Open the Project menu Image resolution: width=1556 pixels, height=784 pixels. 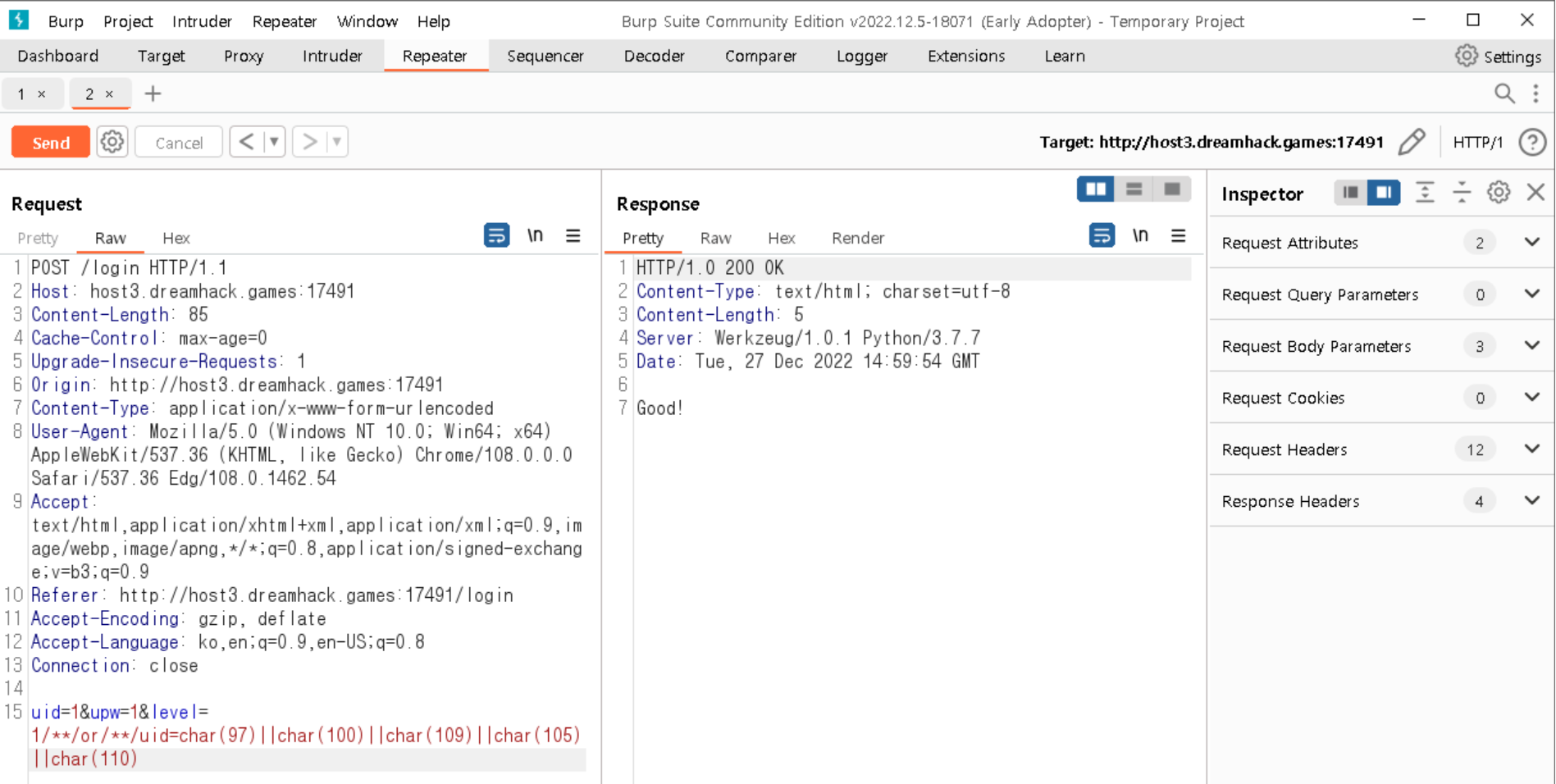click(128, 21)
